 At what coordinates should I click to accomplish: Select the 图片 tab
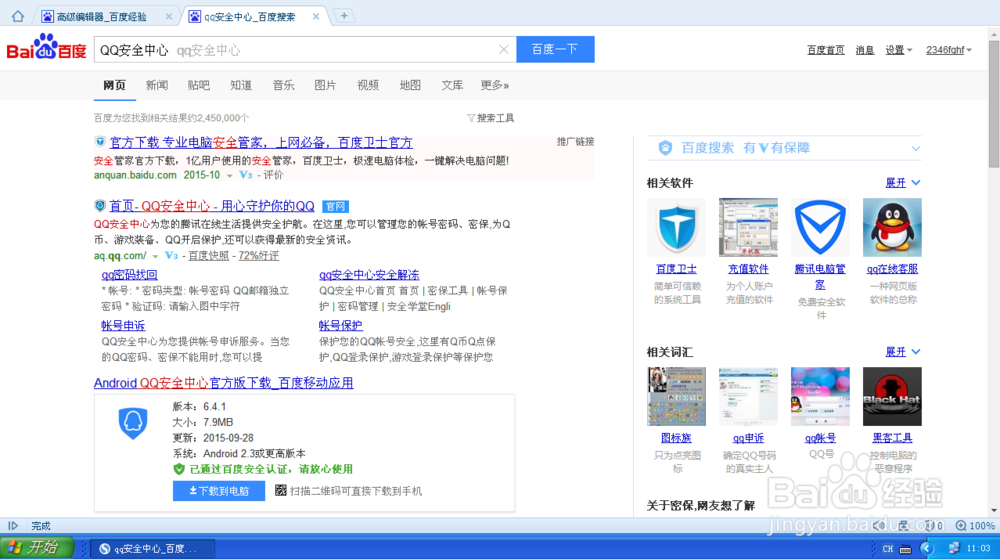(x=325, y=85)
